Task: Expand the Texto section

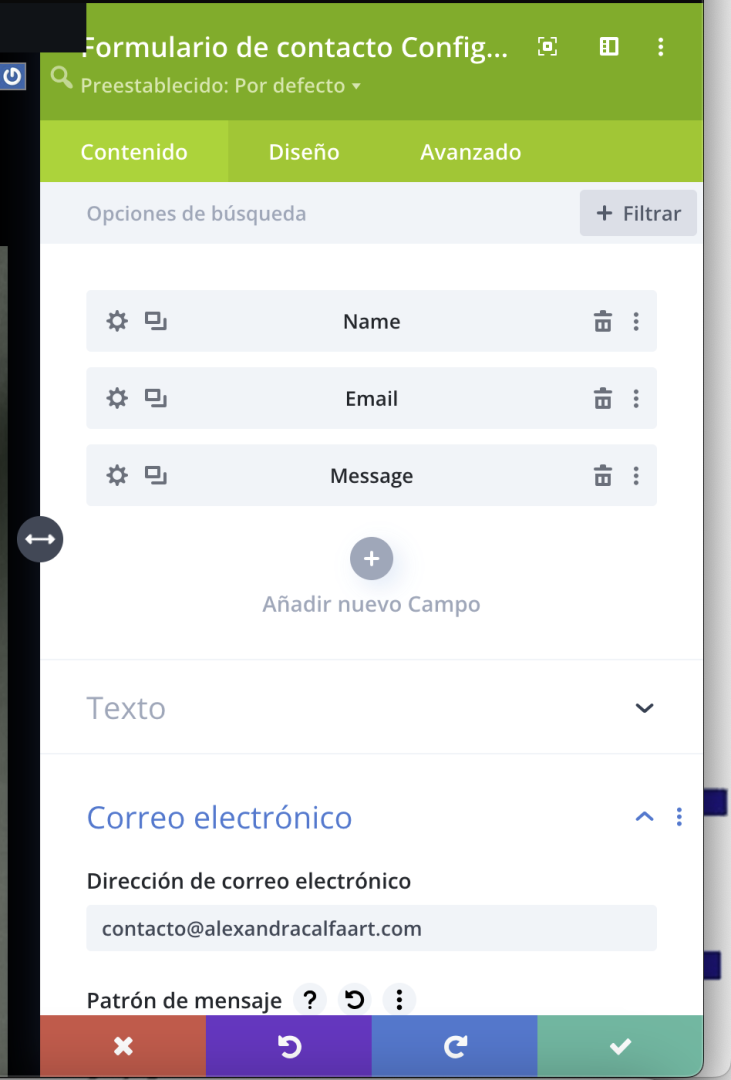Action: coord(644,708)
